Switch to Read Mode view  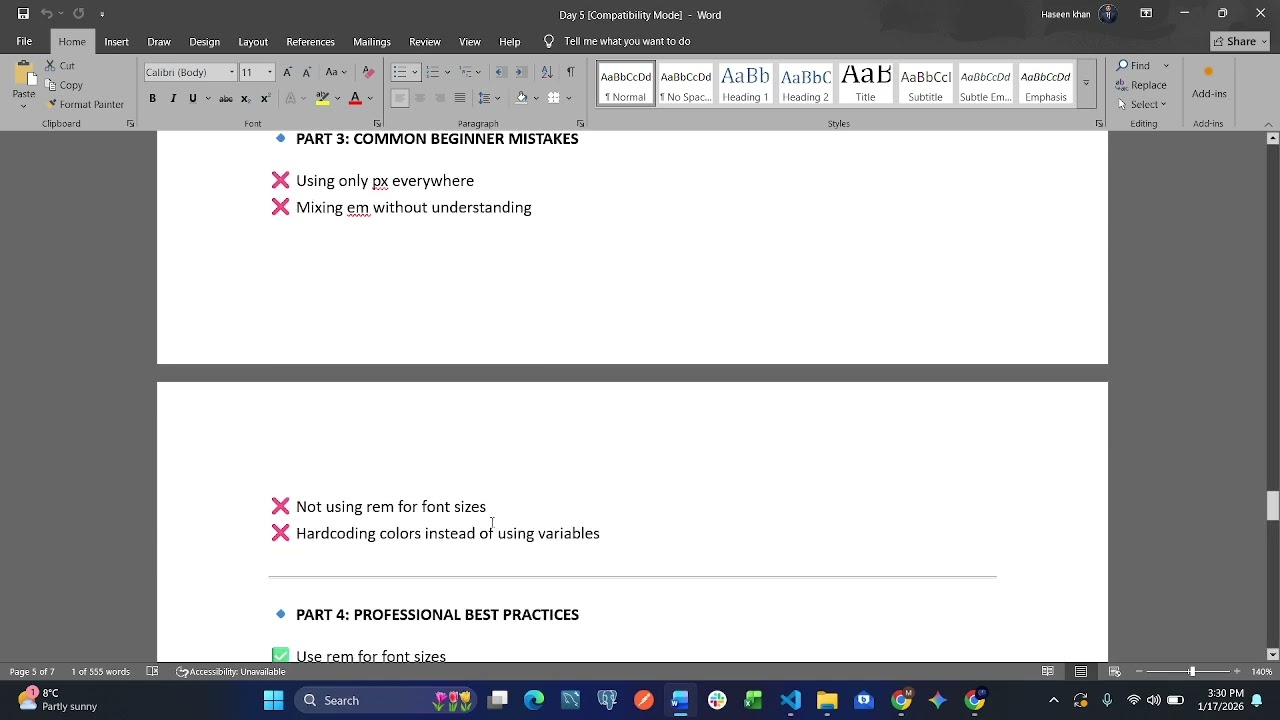pos(1048,671)
